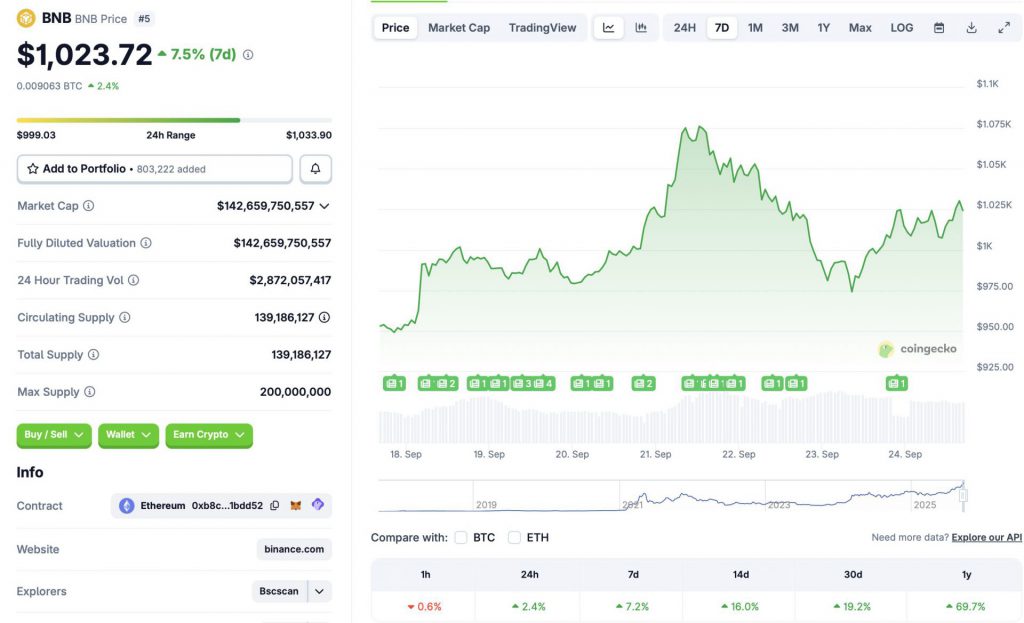Image resolution: width=1024 pixels, height=623 pixels.
Task: Open Max Supply info icon
Action: (x=90, y=392)
